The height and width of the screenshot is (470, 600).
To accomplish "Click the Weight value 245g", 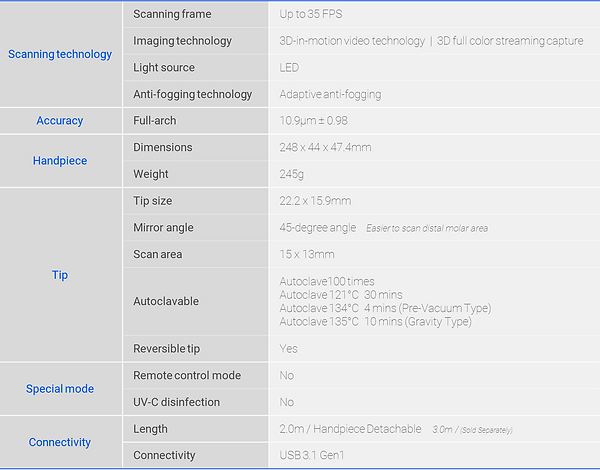I will [x=292, y=174].
